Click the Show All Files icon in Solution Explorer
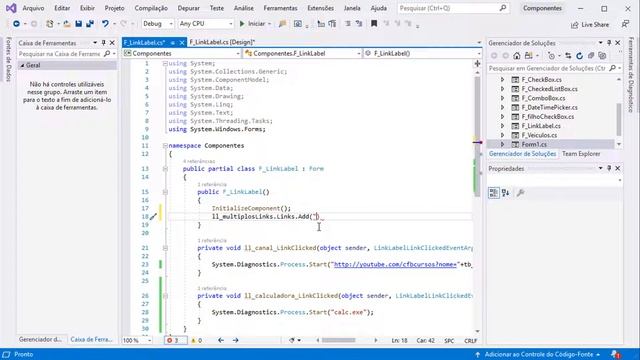This screenshot has height=360, width=640. [602, 56]
